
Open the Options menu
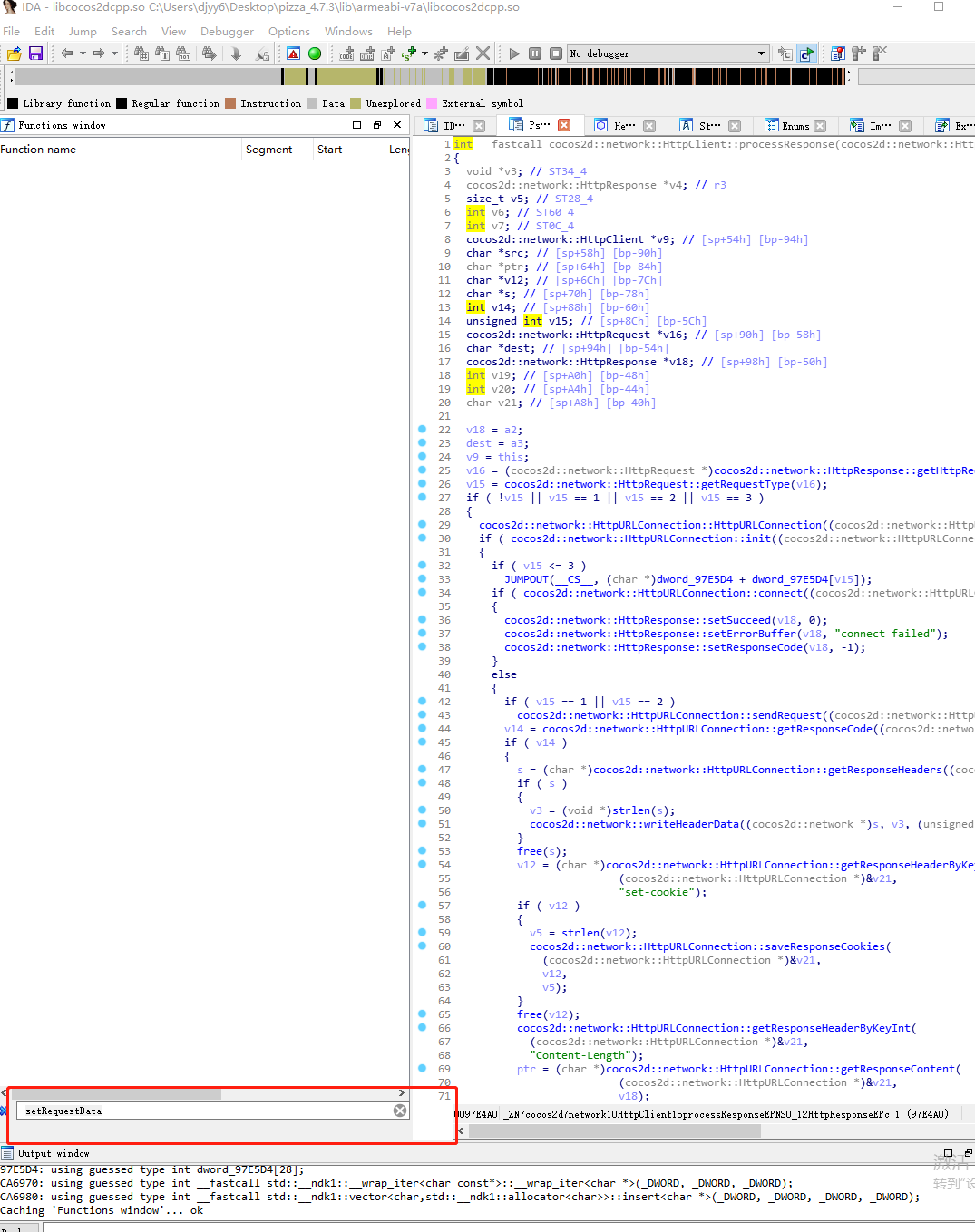(289, 31)
